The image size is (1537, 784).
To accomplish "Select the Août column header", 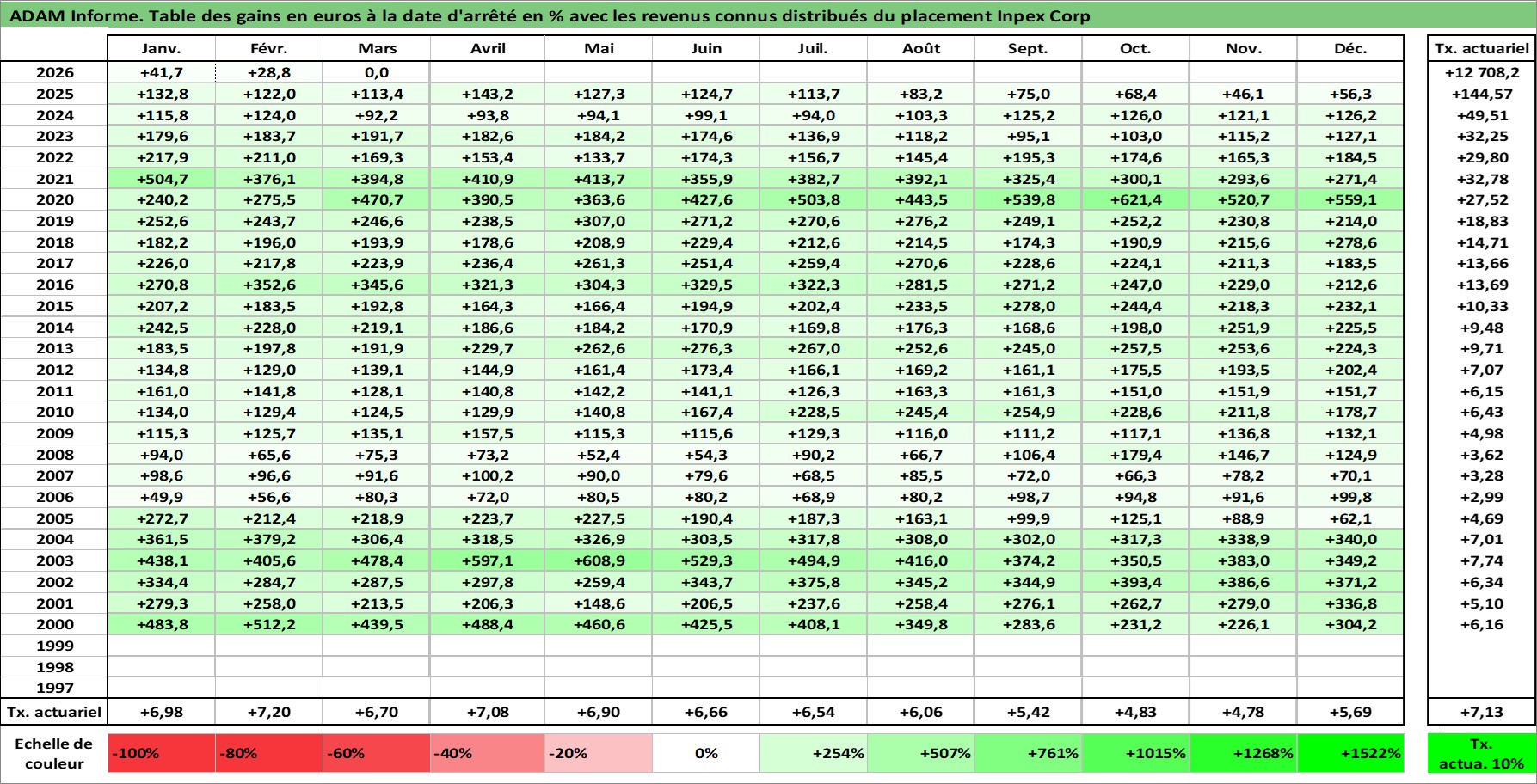I will pyautogui.click(x=921, y=48).
